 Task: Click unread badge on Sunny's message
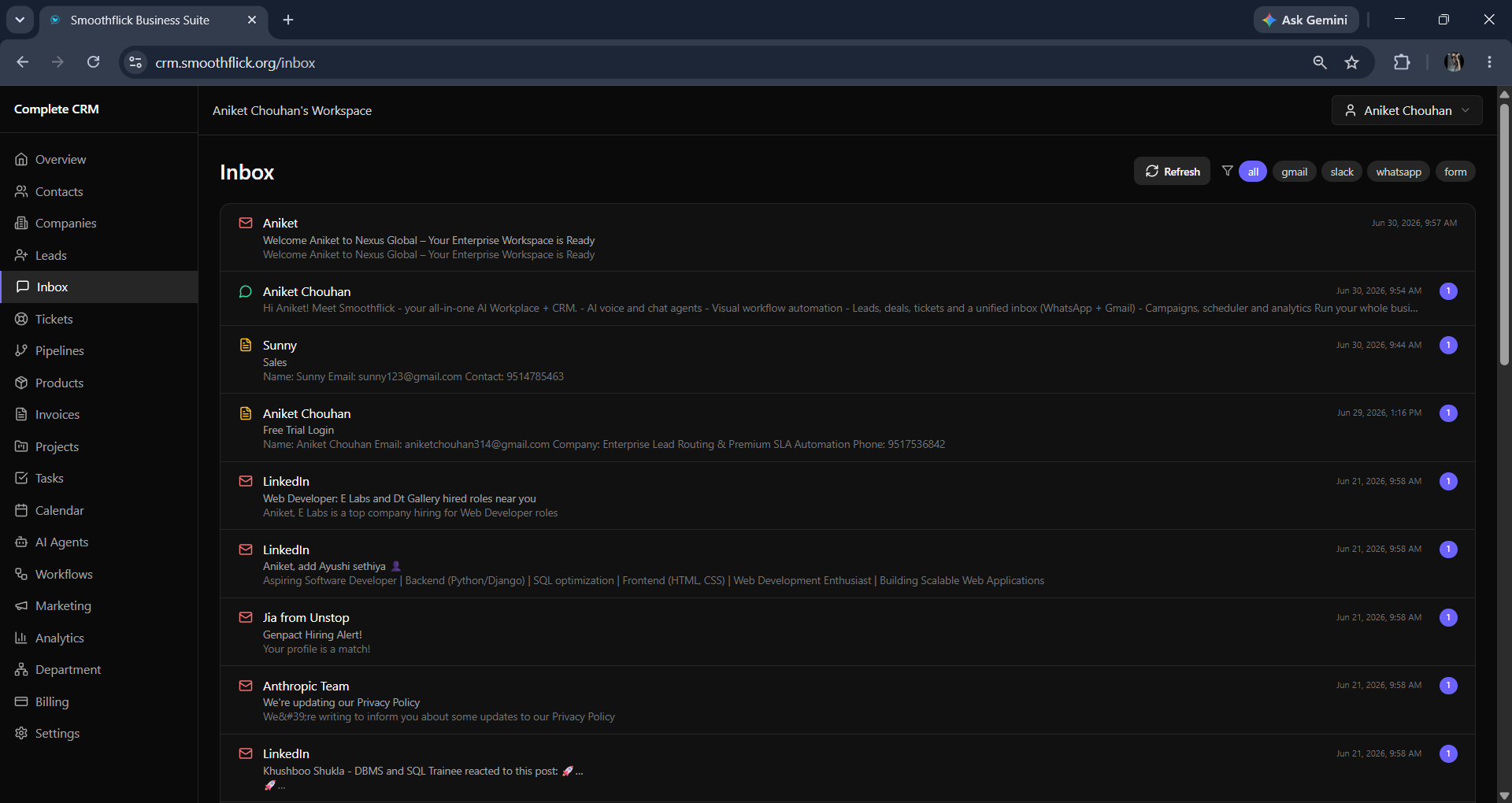[x=1448, y=345]
